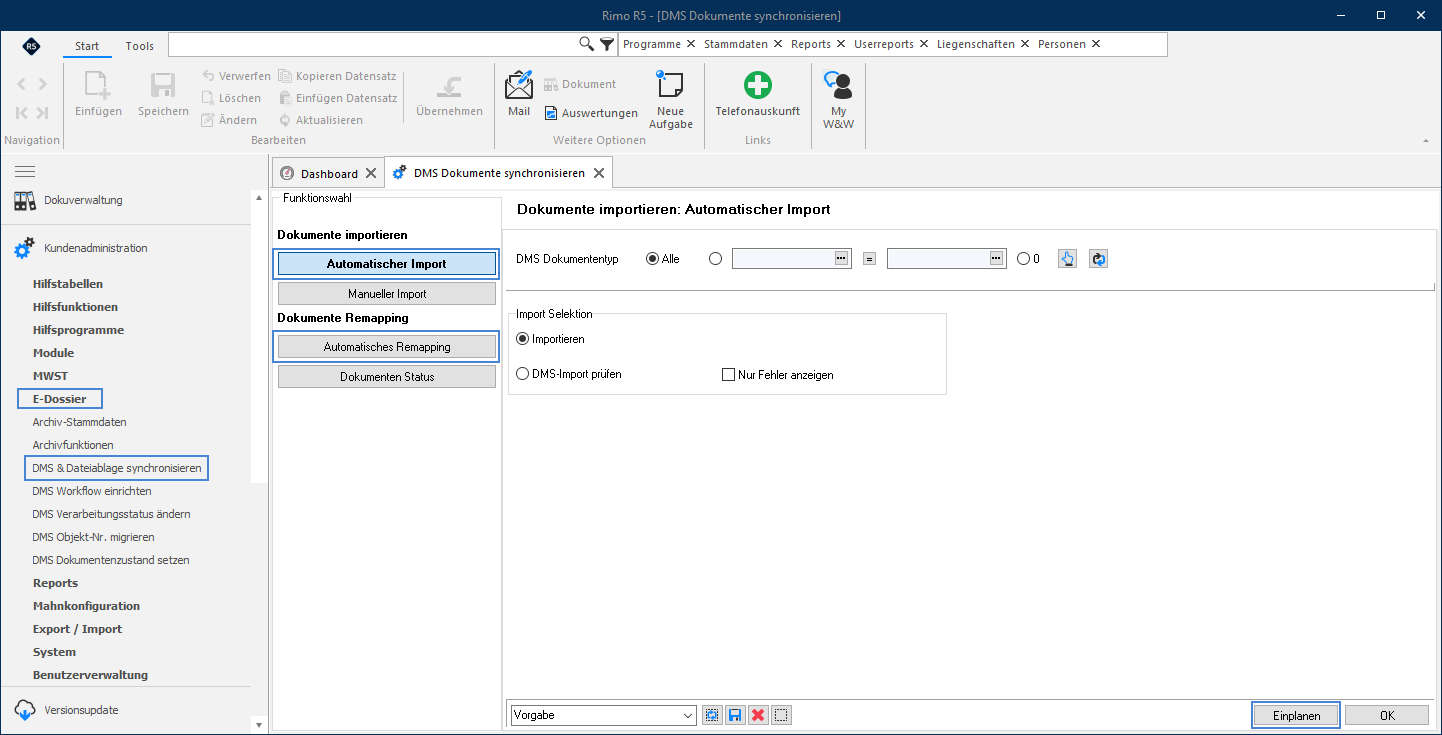
Task: Open Versionsupdate in the sidebar
Action: click(x=66, y=710)
